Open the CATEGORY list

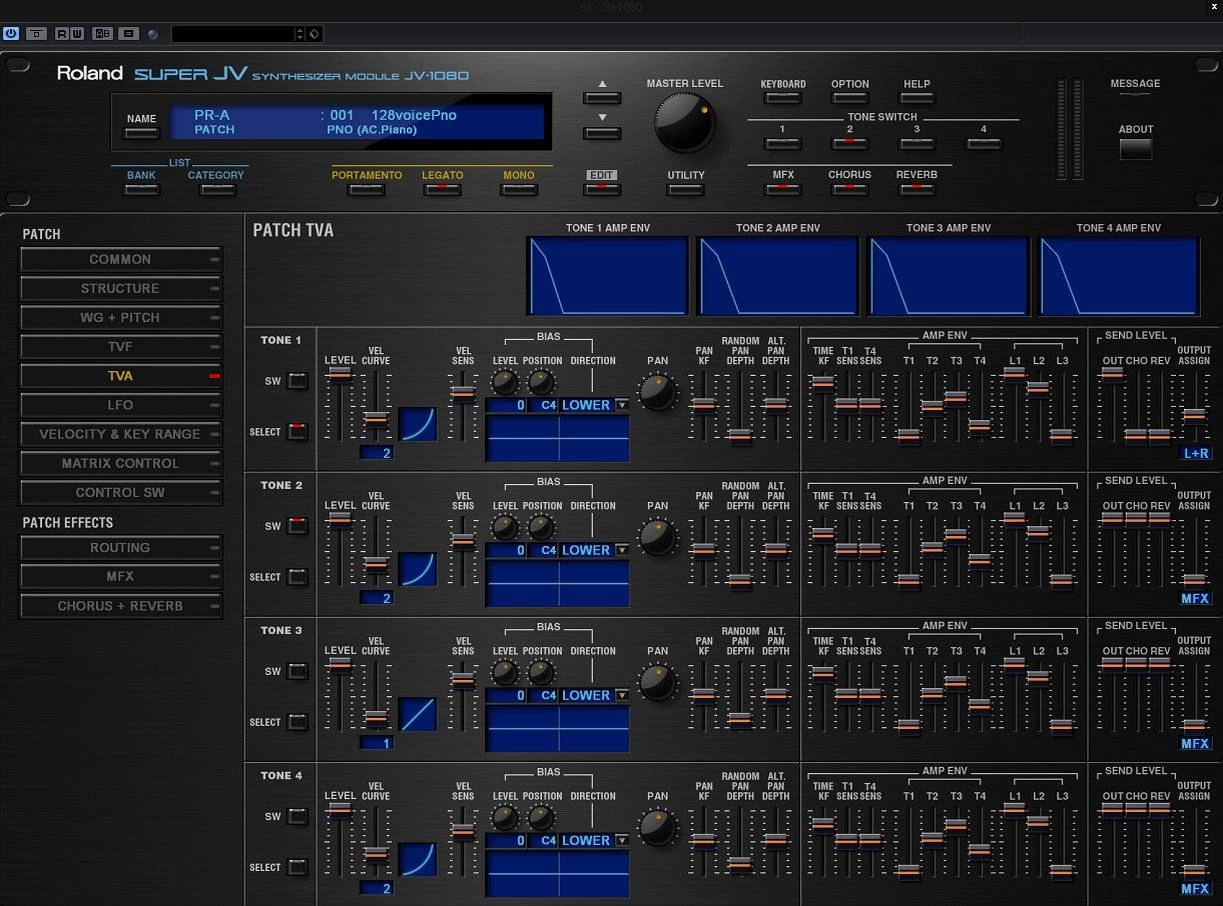click(x=215, y=189)
